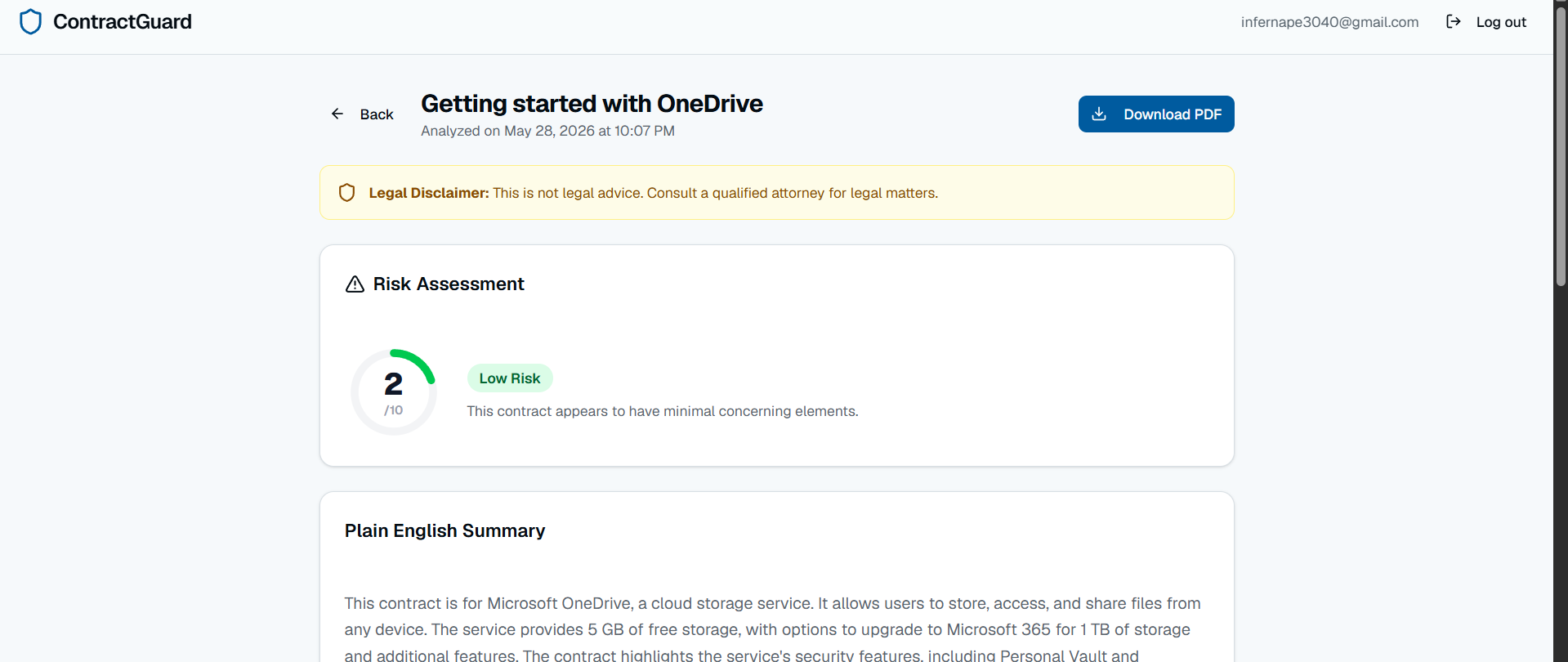The width and height of the screenshot is (1568, 662).
Task: Click the "Analyzed on May 28, 2026" timestamp
Action: click(547, 131)
